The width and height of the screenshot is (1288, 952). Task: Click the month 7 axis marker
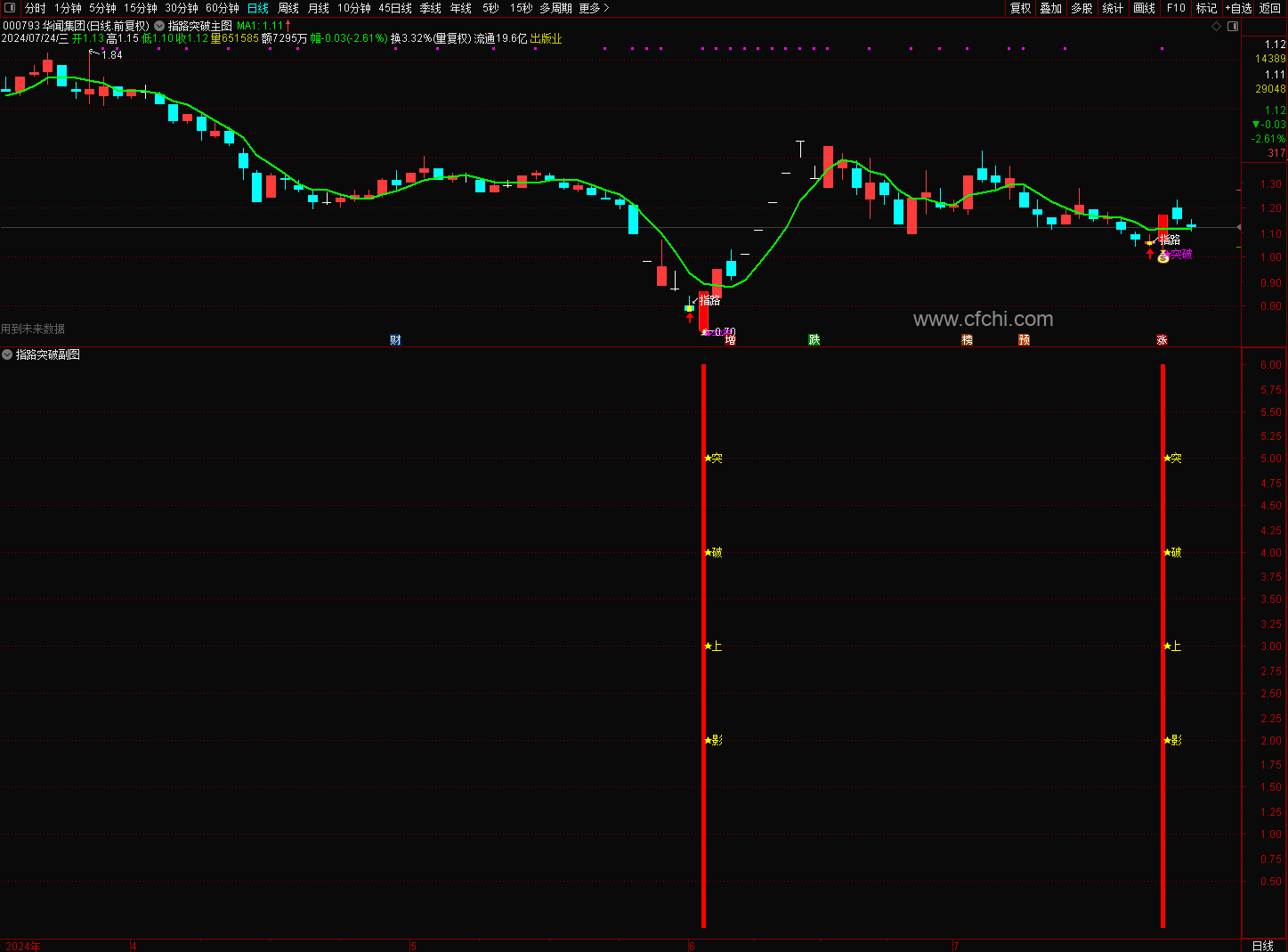click(956, 946)
